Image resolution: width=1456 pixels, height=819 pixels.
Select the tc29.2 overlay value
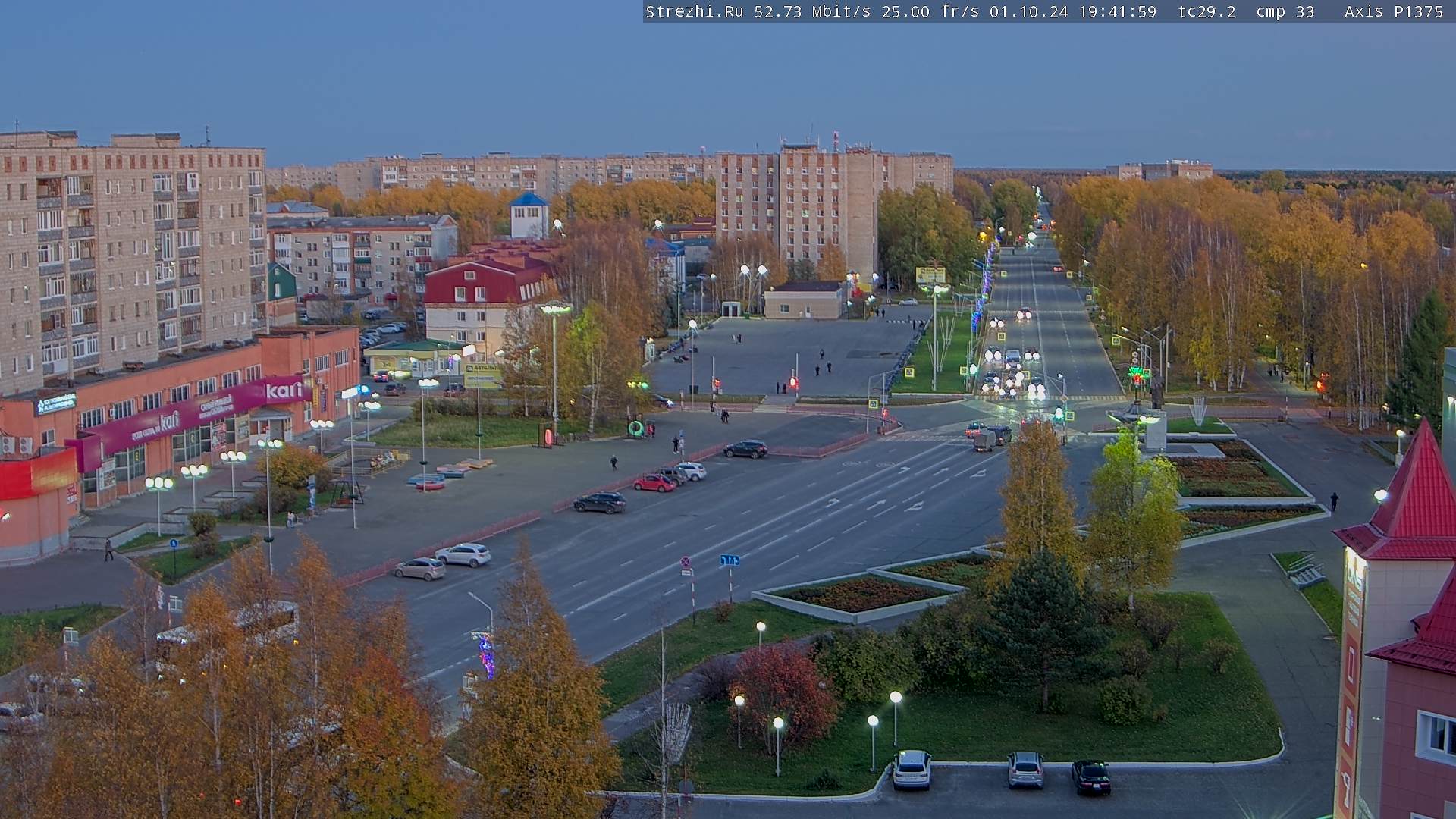[1207, 11]
